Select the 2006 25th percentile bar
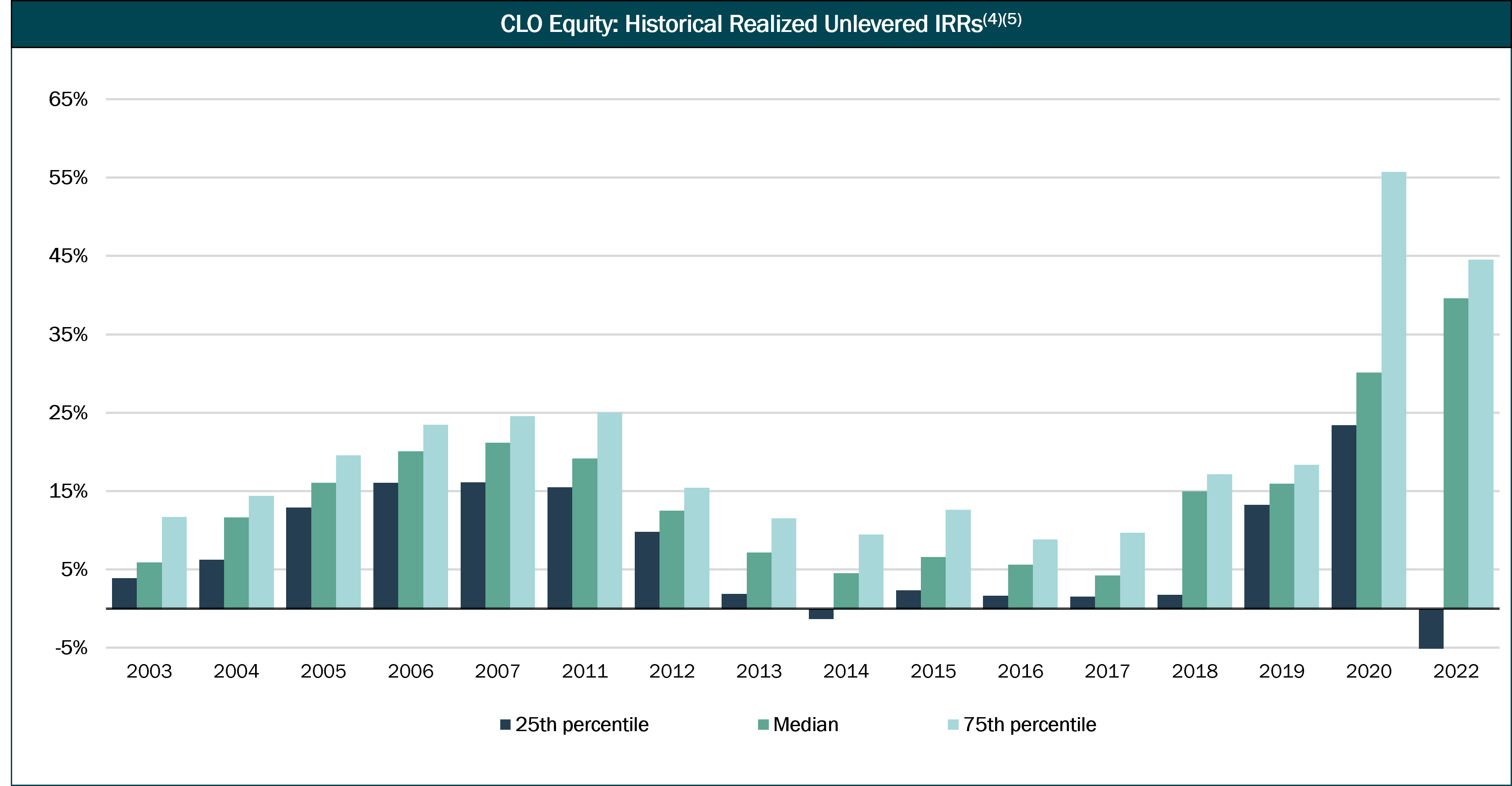The image size is (1512, 786). point(386,545)
